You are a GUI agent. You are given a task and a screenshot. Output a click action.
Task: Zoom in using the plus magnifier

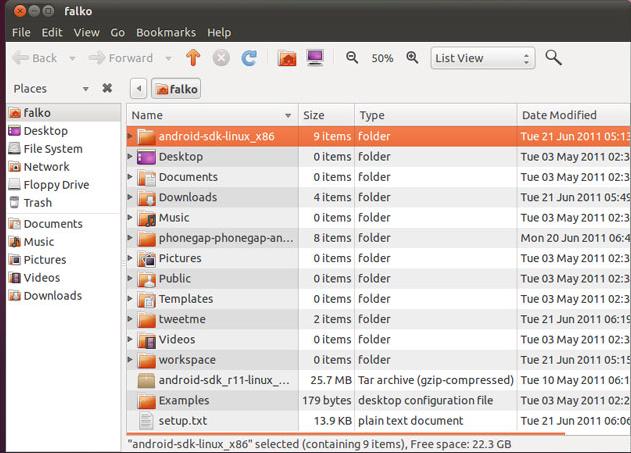click(412, 58)
